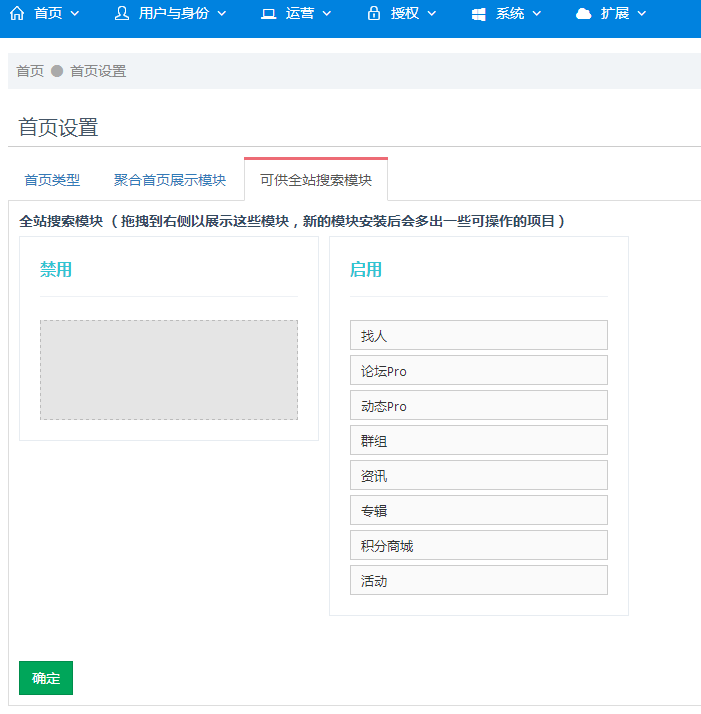
Task: Click the green 确定 button
Action: coord(46,678)
